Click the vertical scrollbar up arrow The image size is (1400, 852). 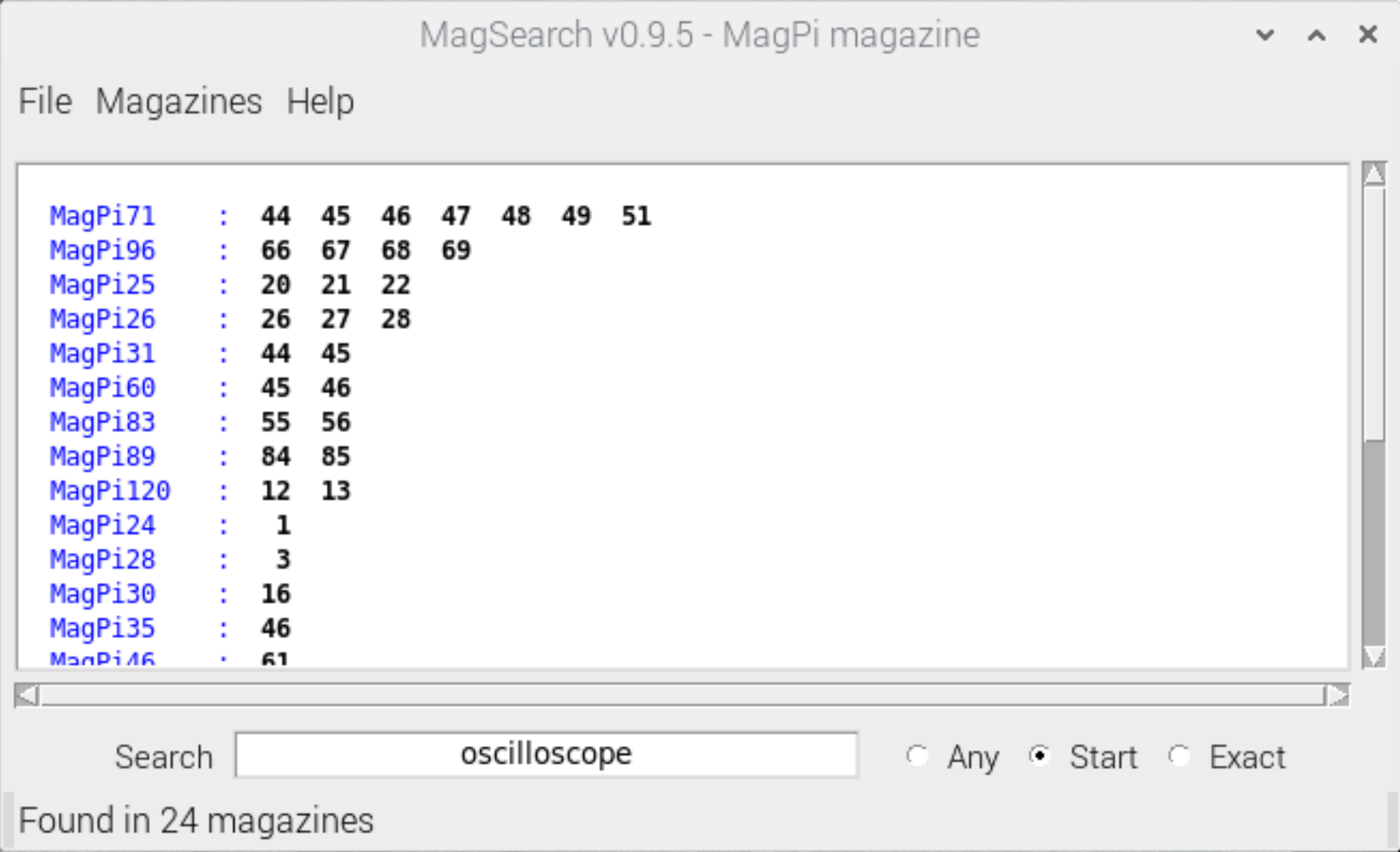[1374, 175]
